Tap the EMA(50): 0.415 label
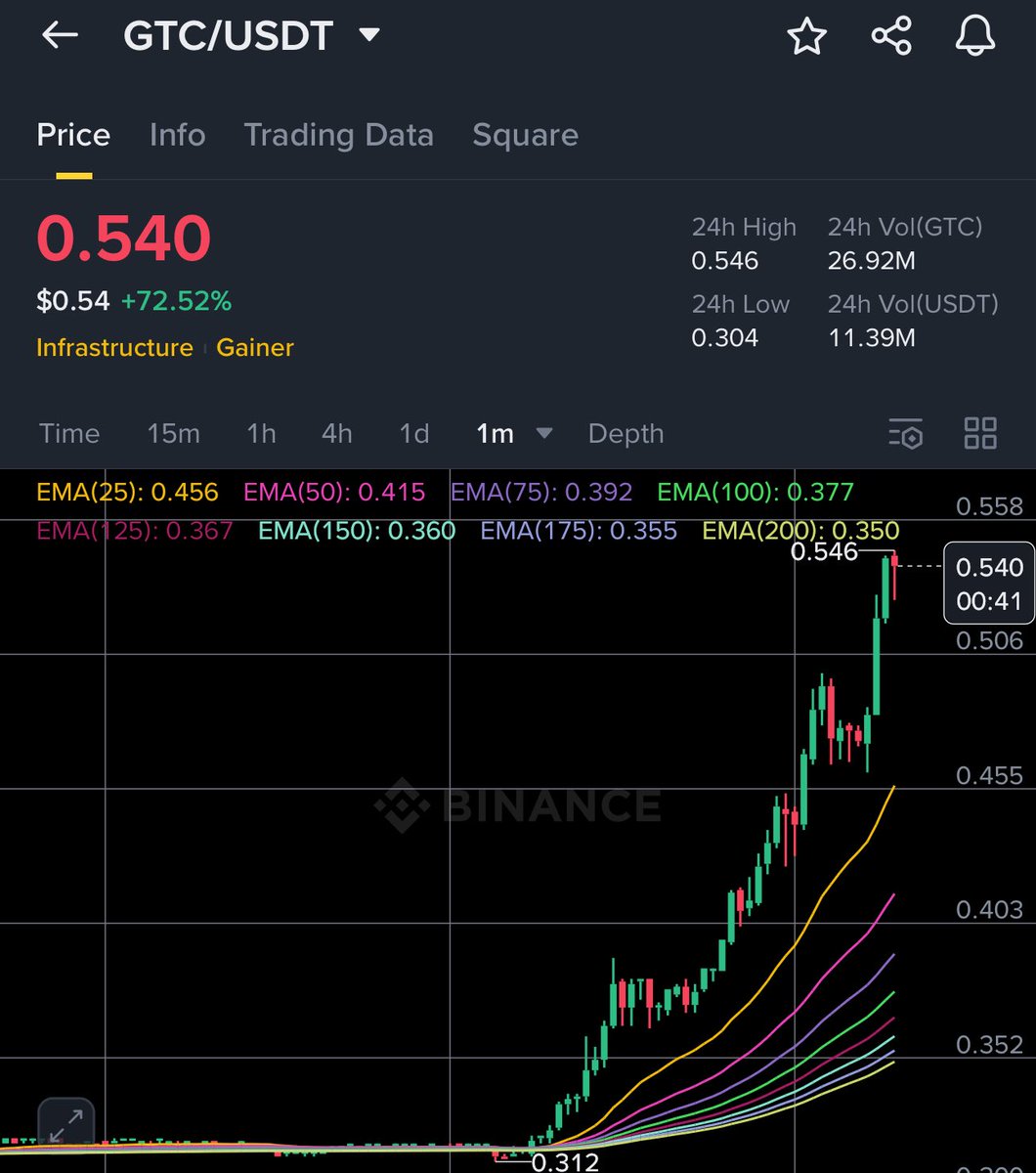The height and width of the screenshot is (1173, 1036). coord(334,492)
